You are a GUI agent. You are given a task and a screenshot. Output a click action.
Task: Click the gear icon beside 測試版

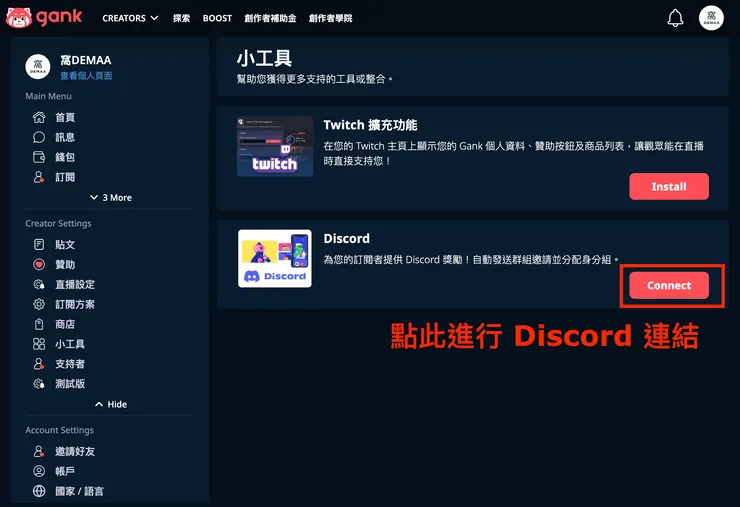[x=39, y=383]
